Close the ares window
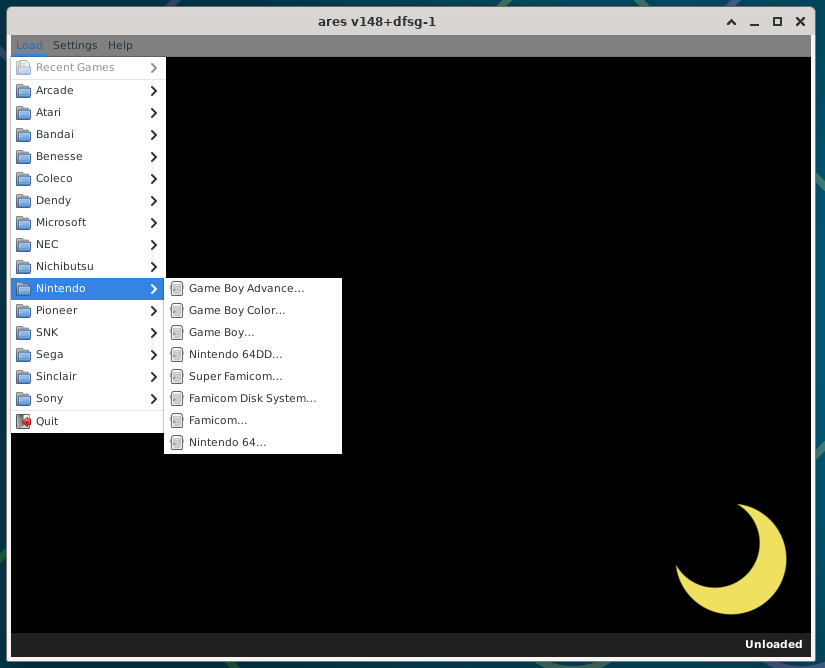 pyautogui.click(x=800, y=22)
